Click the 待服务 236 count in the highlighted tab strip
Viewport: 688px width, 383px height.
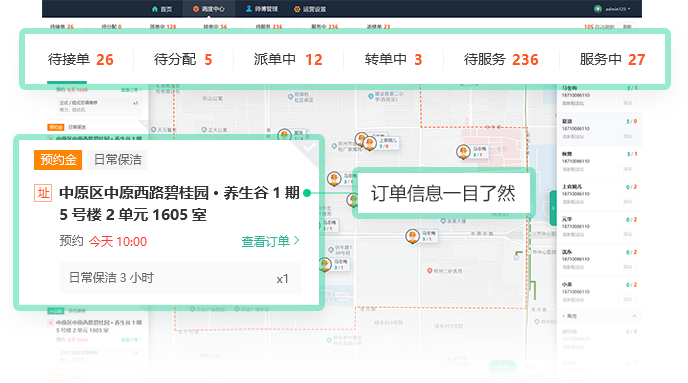pyautogui.click(x=525, y=60)
